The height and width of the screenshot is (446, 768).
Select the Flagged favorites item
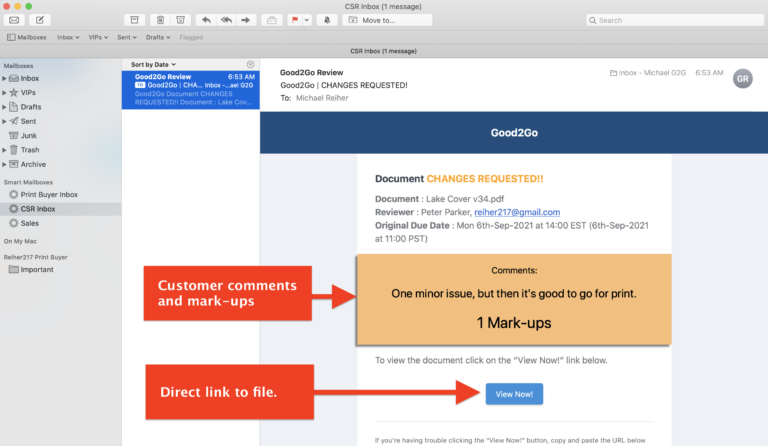(x=191, y=37)
